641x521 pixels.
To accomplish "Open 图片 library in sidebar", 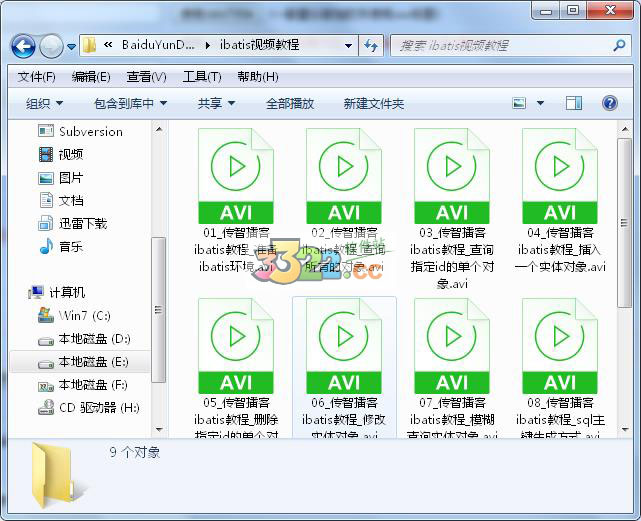I will coord(61,177).
